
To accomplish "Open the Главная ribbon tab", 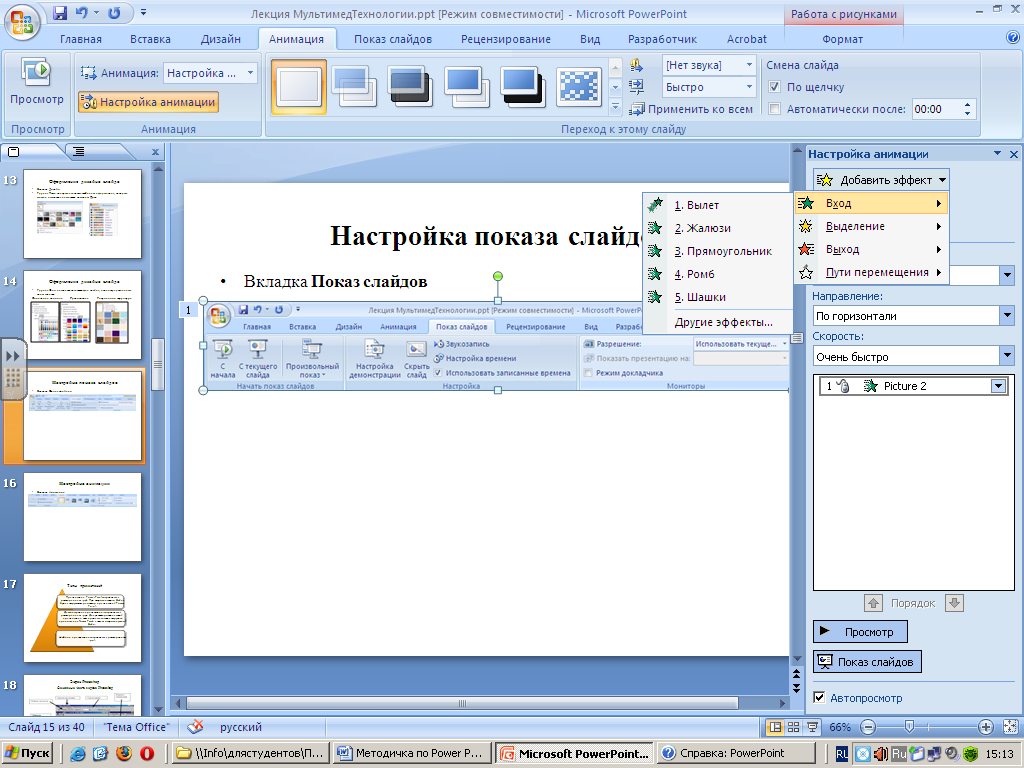I will 81,39.
